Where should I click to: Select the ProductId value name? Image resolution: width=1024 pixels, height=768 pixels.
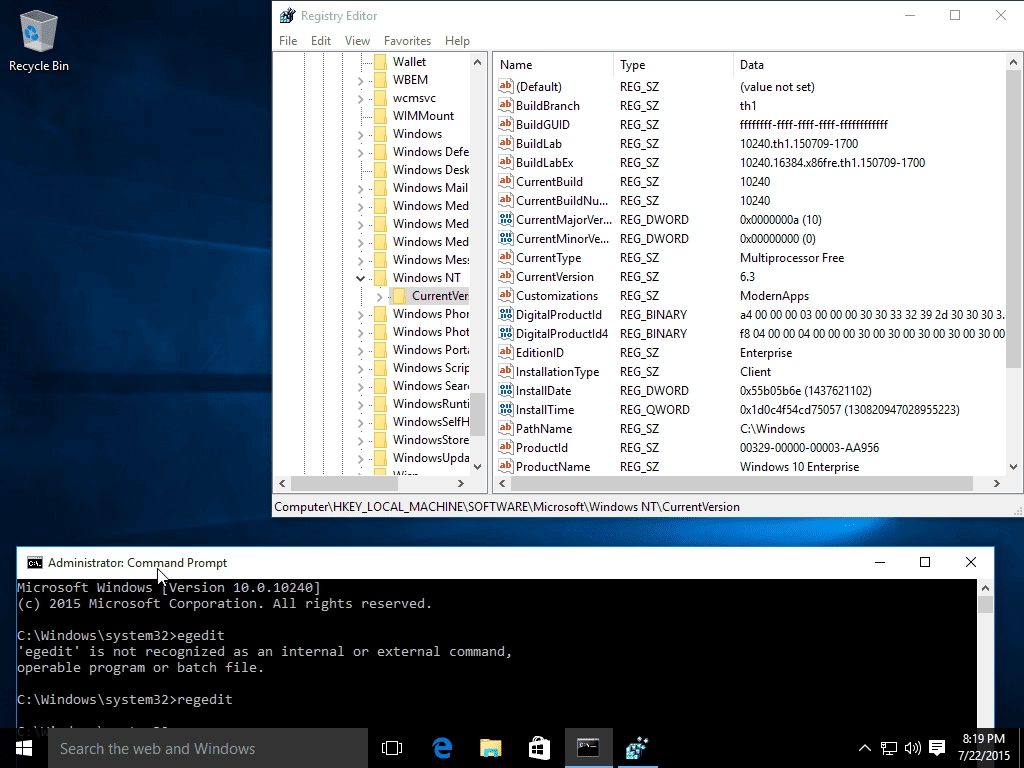(541, 447)
